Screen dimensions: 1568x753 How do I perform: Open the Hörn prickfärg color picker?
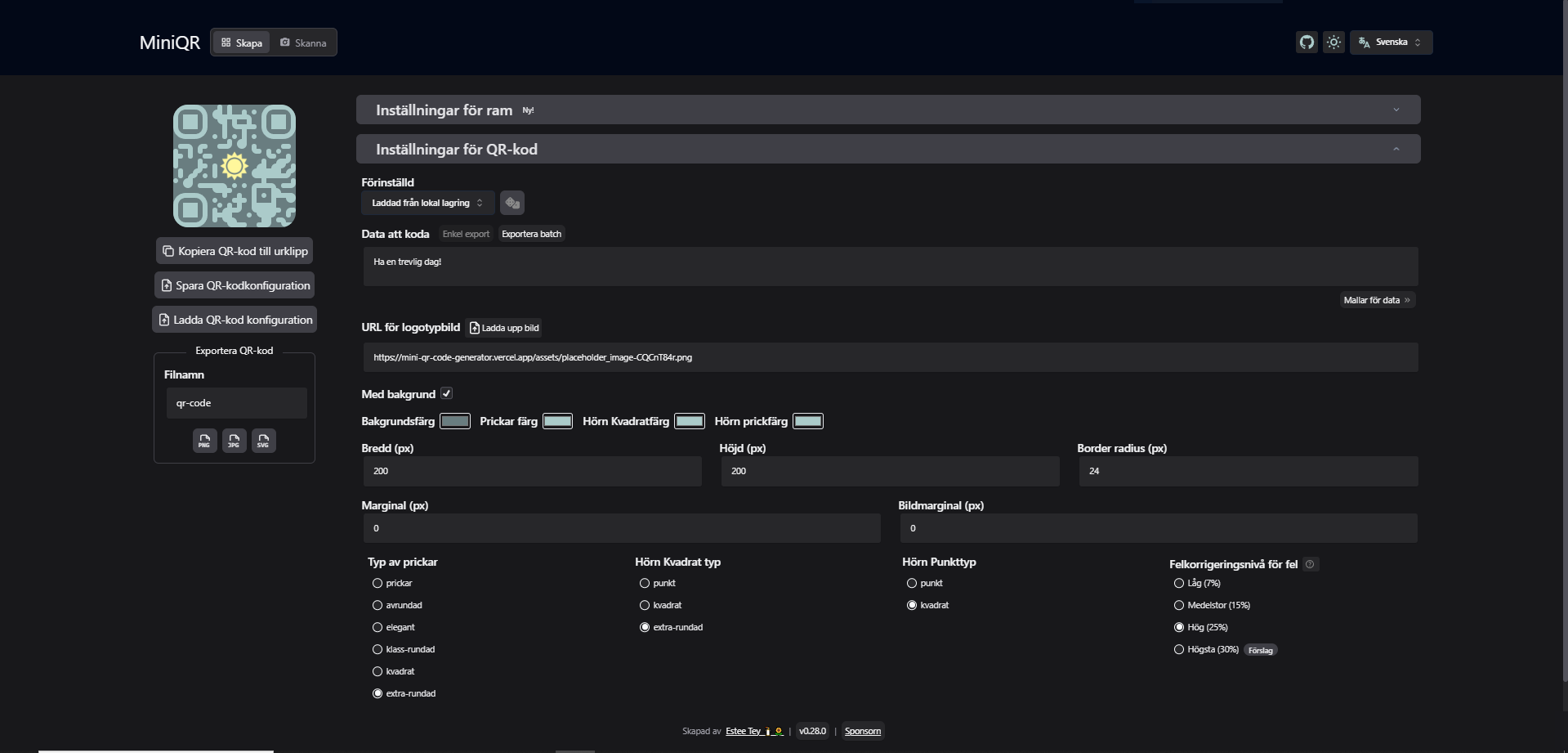(x=808, y=421)
